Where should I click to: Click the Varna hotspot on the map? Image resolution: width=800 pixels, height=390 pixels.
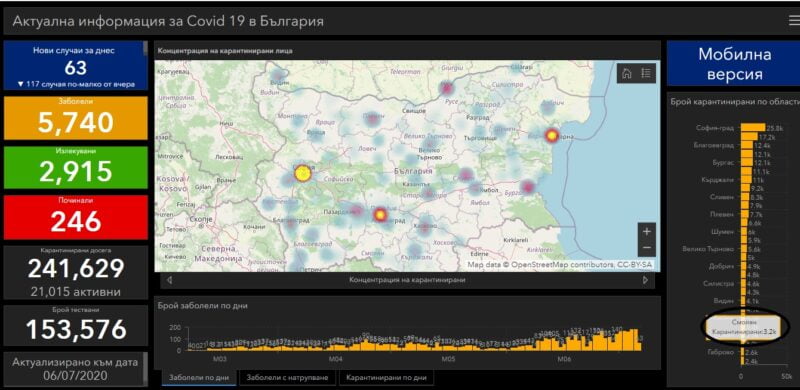(552, 136)
